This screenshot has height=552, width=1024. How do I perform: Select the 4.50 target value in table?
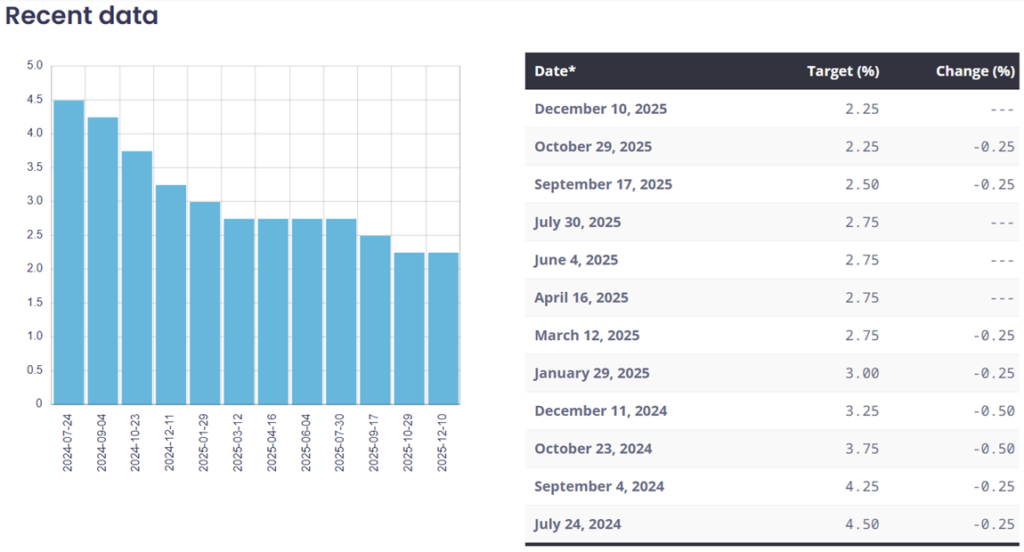pos(861,525)
